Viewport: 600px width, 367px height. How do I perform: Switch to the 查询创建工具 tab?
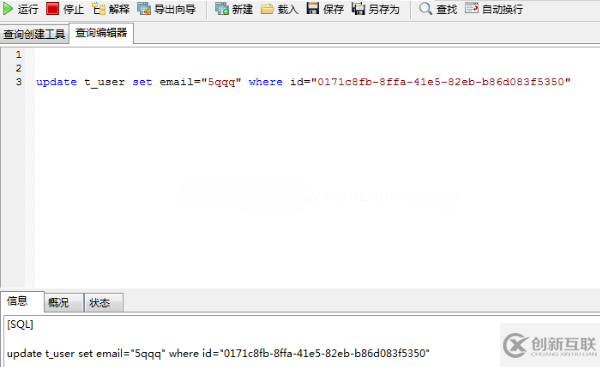[x=34, y=34]
